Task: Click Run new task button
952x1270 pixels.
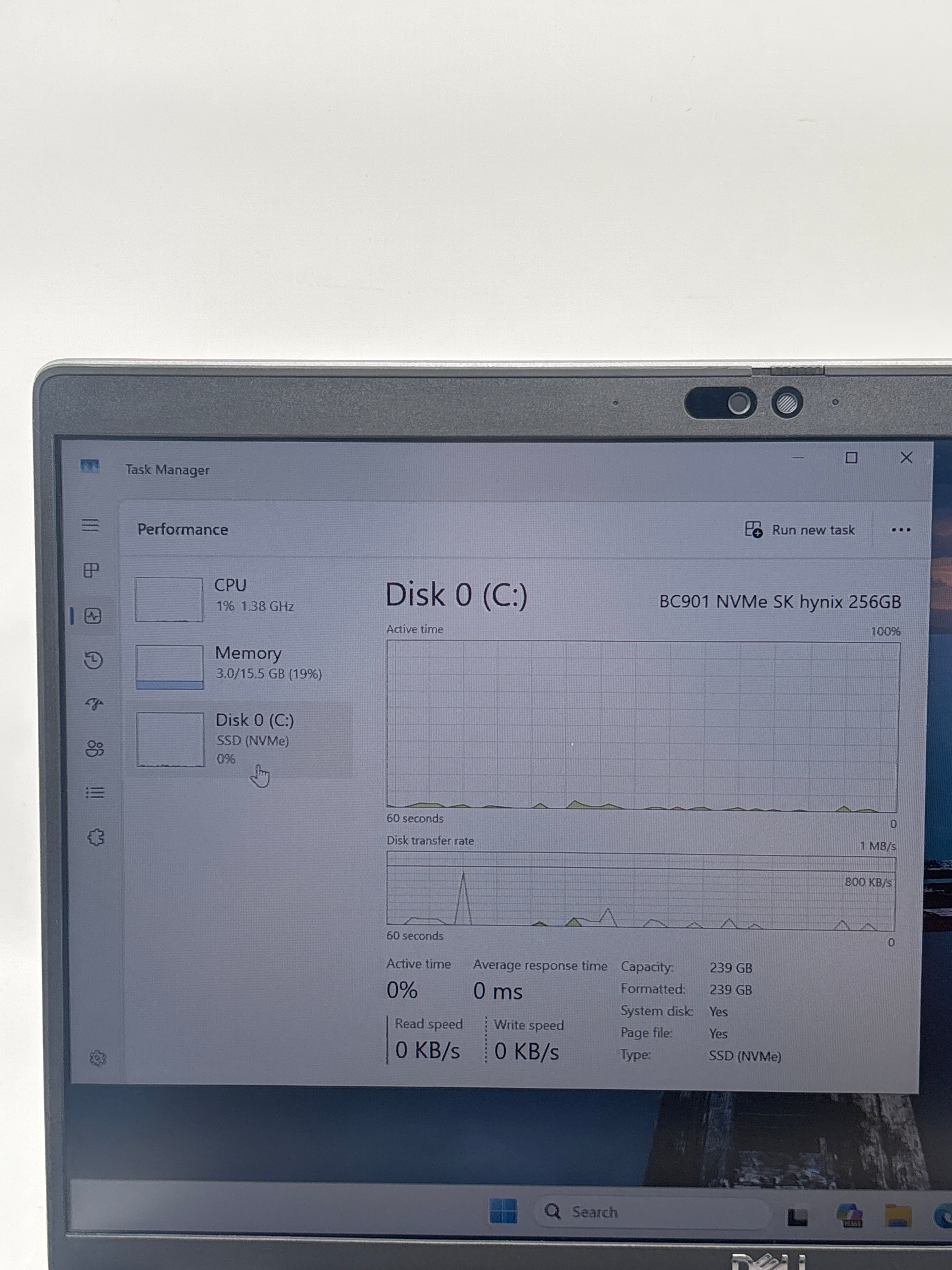Action: coord(799,529)
